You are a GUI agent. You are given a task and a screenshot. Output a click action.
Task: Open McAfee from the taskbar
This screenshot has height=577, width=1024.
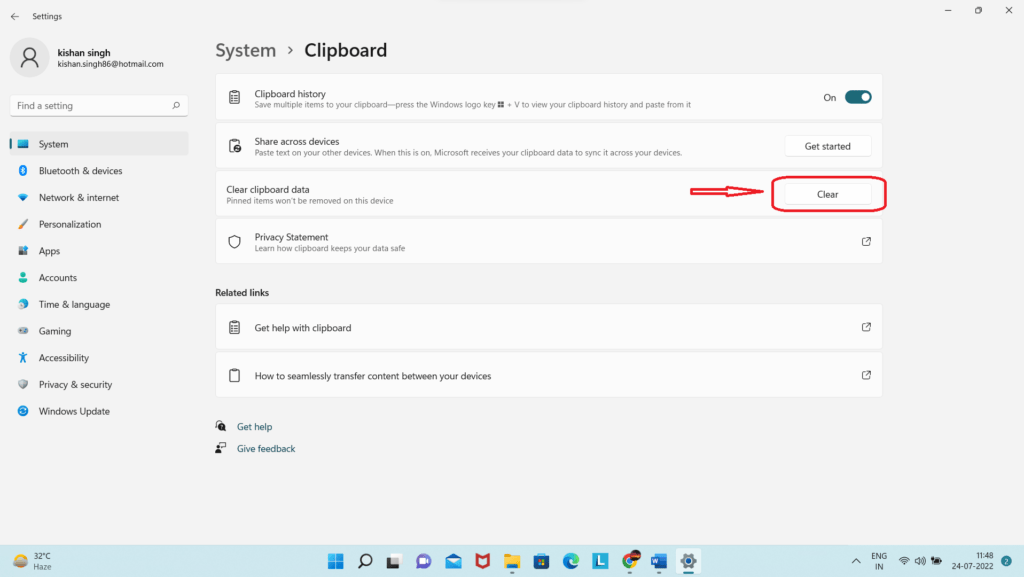point(483,561)
